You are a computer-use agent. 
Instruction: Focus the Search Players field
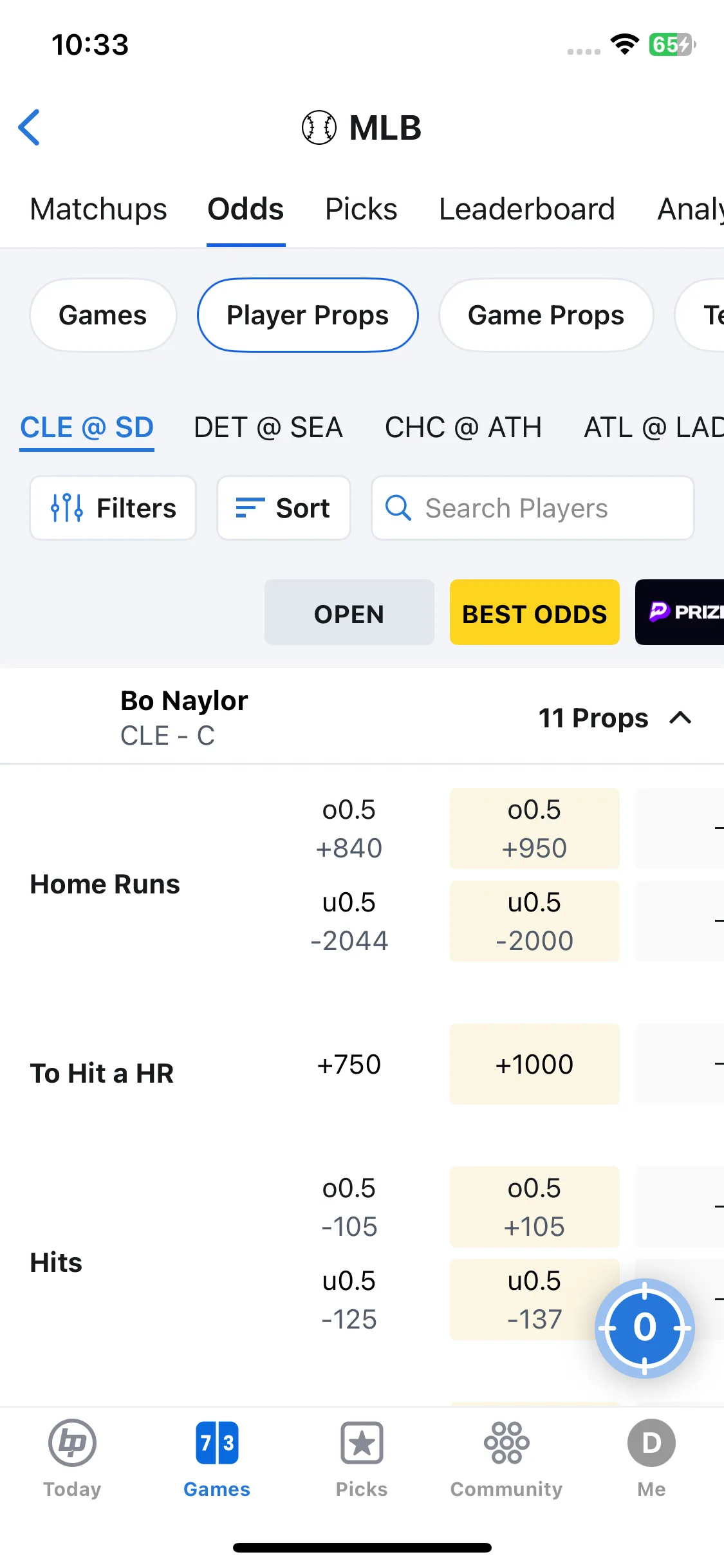point(532,508)
